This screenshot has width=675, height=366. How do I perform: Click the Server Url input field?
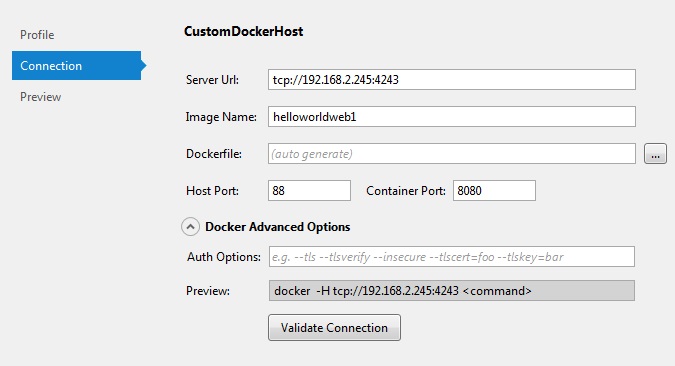click(452, 80)
